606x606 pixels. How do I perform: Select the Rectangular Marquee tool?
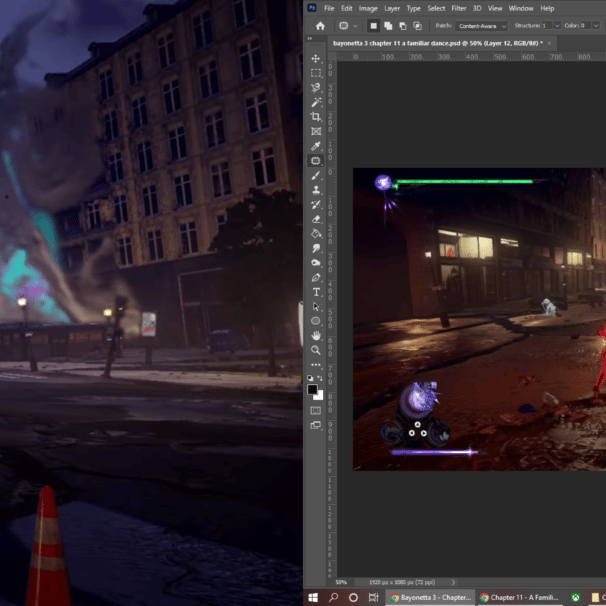[x=316, y=73]
